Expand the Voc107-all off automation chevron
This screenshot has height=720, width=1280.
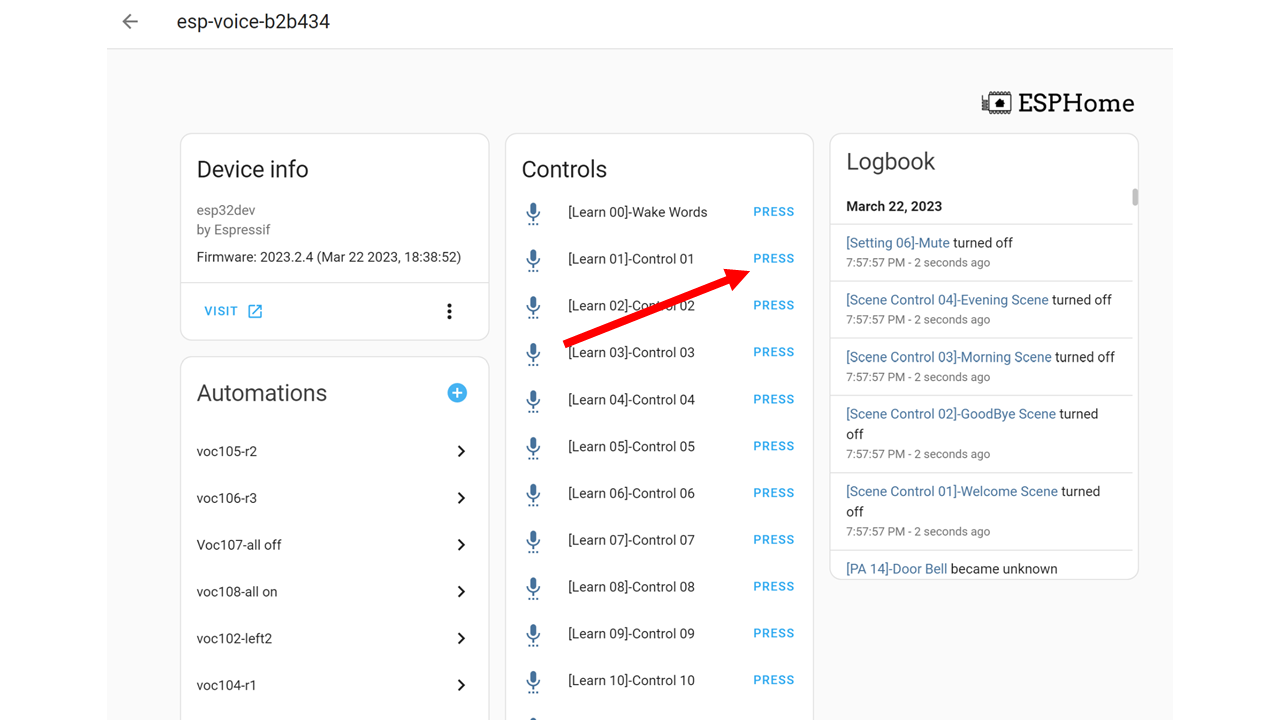(461, 545)
